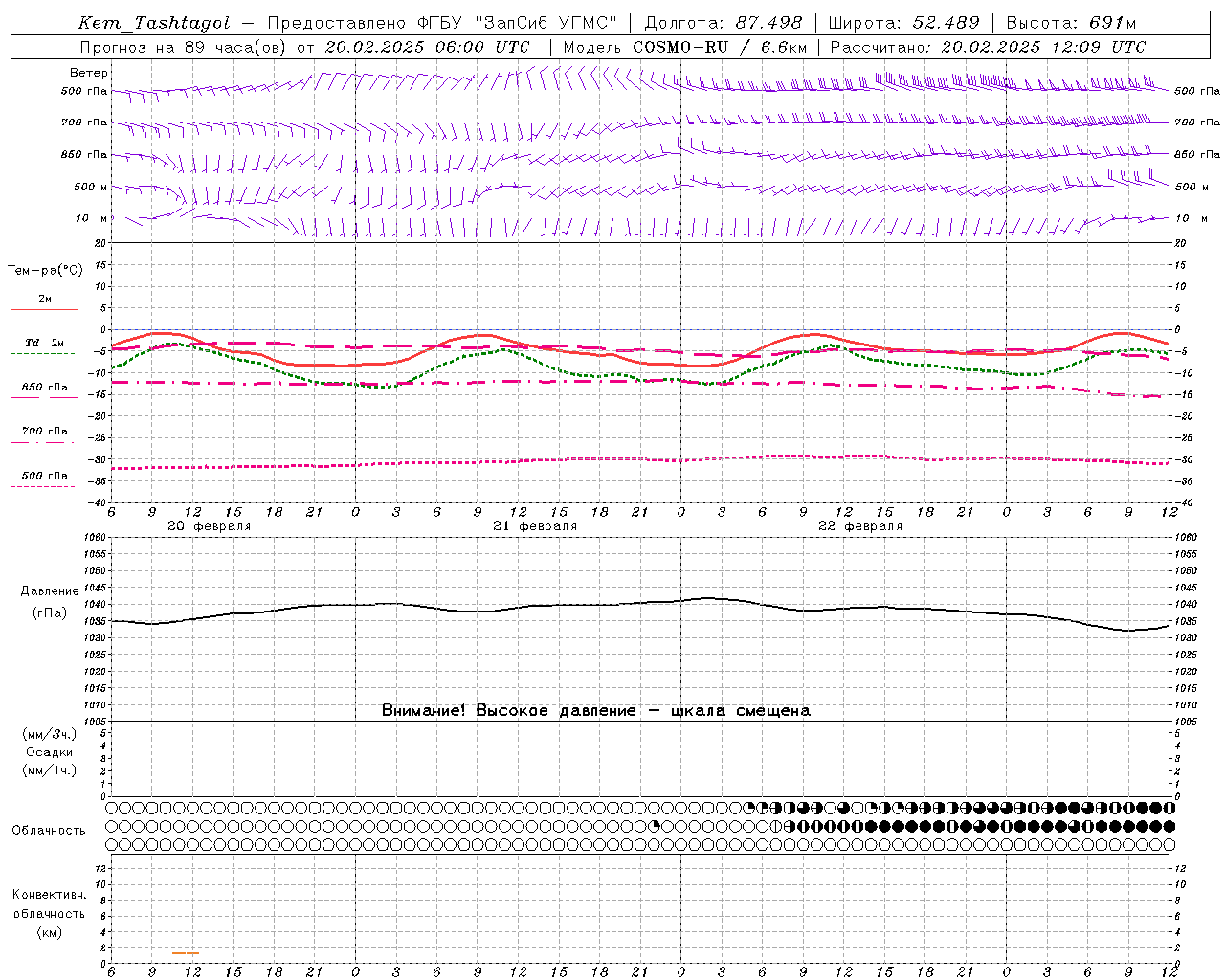Click the forecast start time 20.02.2025 06:00 UTC
The width and height of the screenshot is (1225, 980).
pyautogui.click(x=427, y=47)
